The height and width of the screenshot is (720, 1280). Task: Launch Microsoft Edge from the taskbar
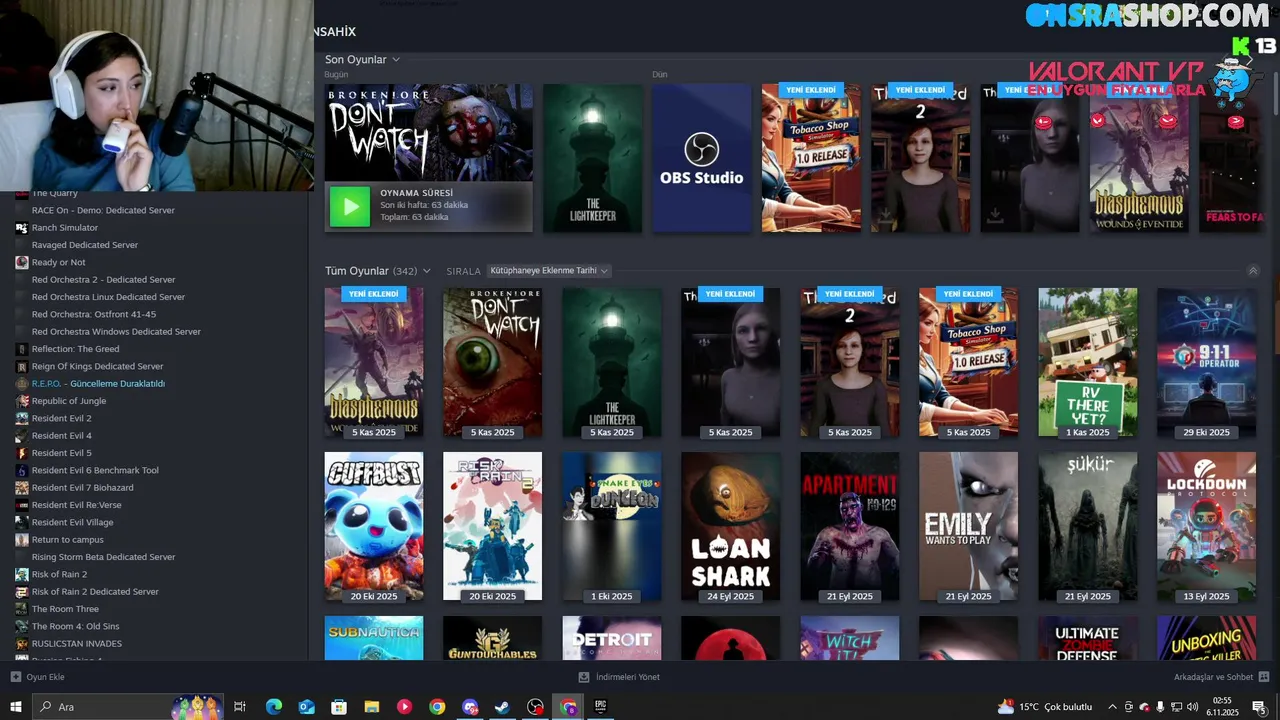pos(273,707)
